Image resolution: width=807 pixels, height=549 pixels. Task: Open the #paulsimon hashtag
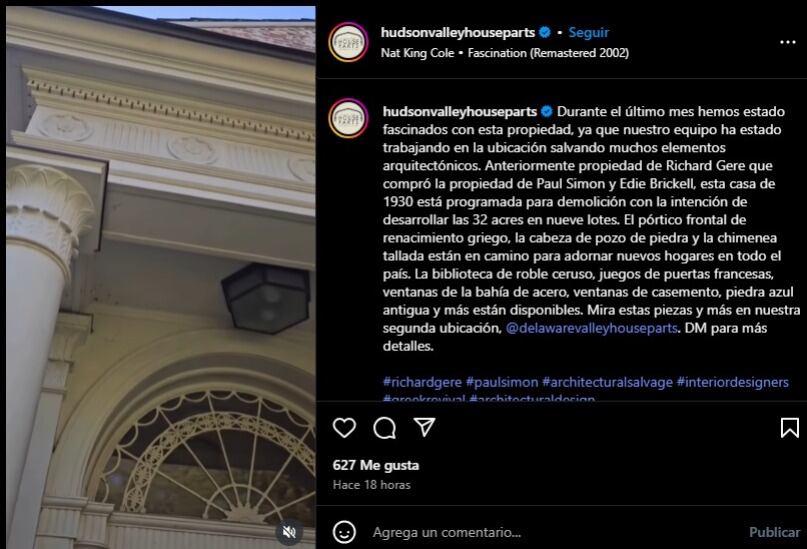tap(502, 382)
